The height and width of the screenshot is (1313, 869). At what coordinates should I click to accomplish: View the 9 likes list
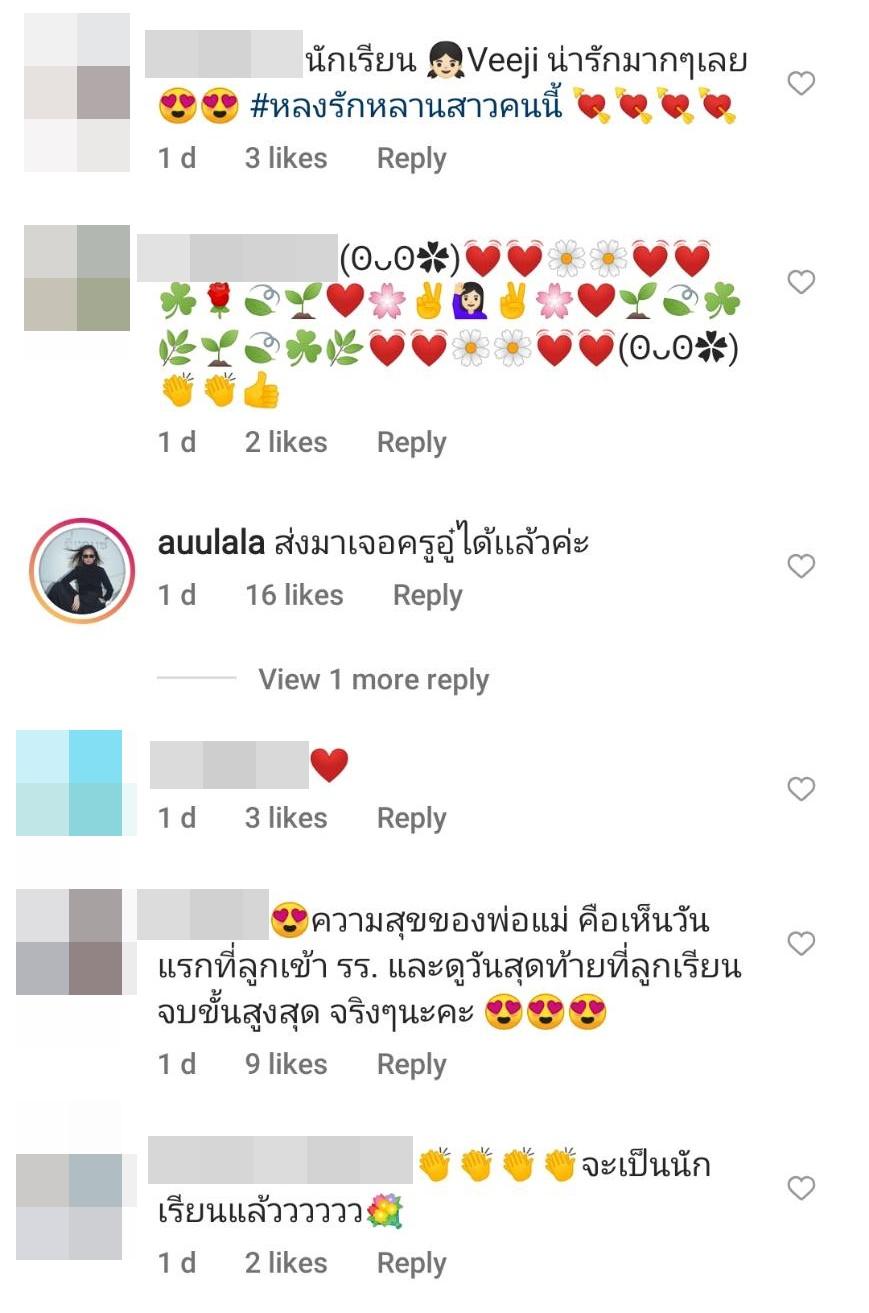(286, 1064)
